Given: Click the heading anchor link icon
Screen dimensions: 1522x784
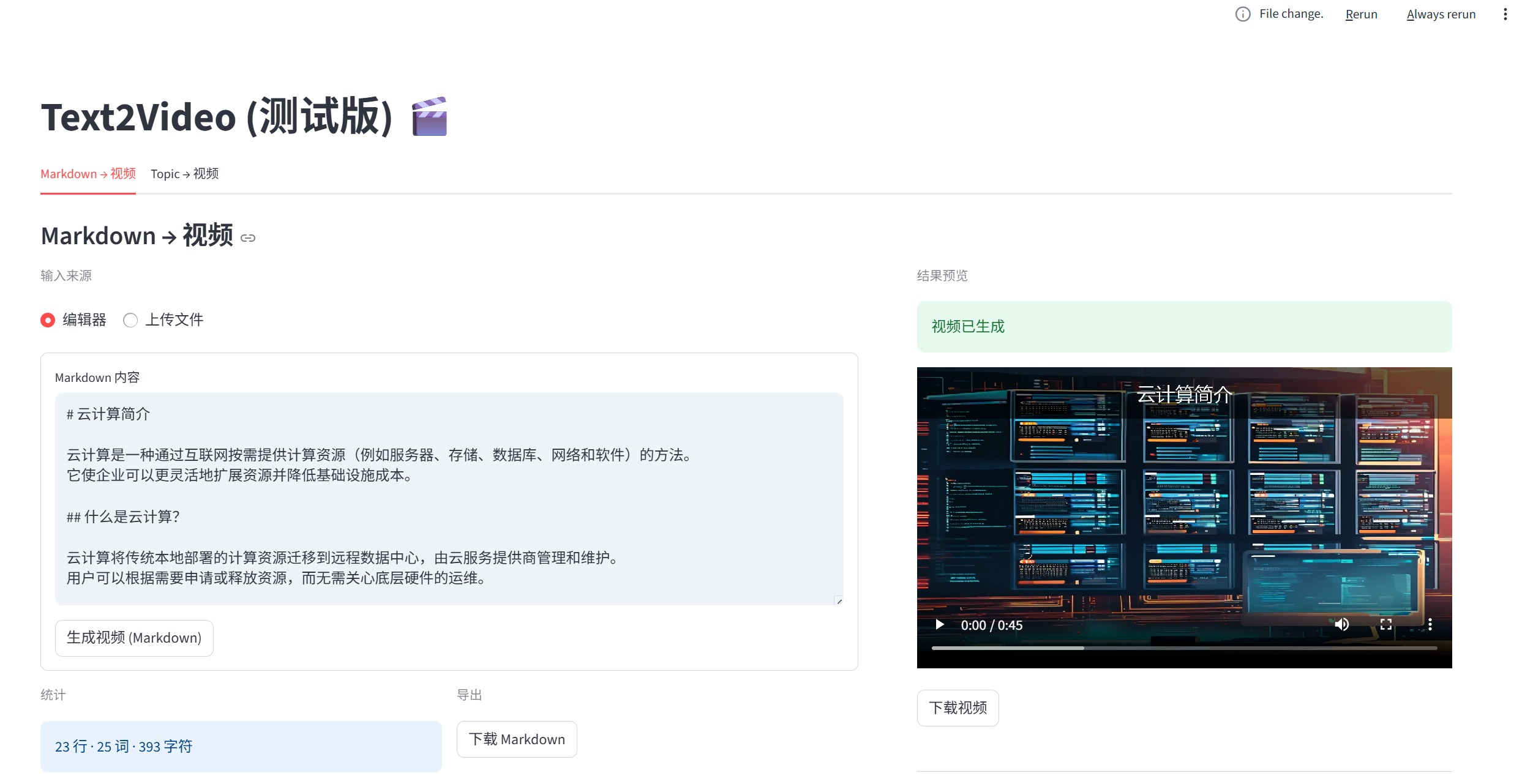Looking at the screenshot, I should [x=248, y=238].
